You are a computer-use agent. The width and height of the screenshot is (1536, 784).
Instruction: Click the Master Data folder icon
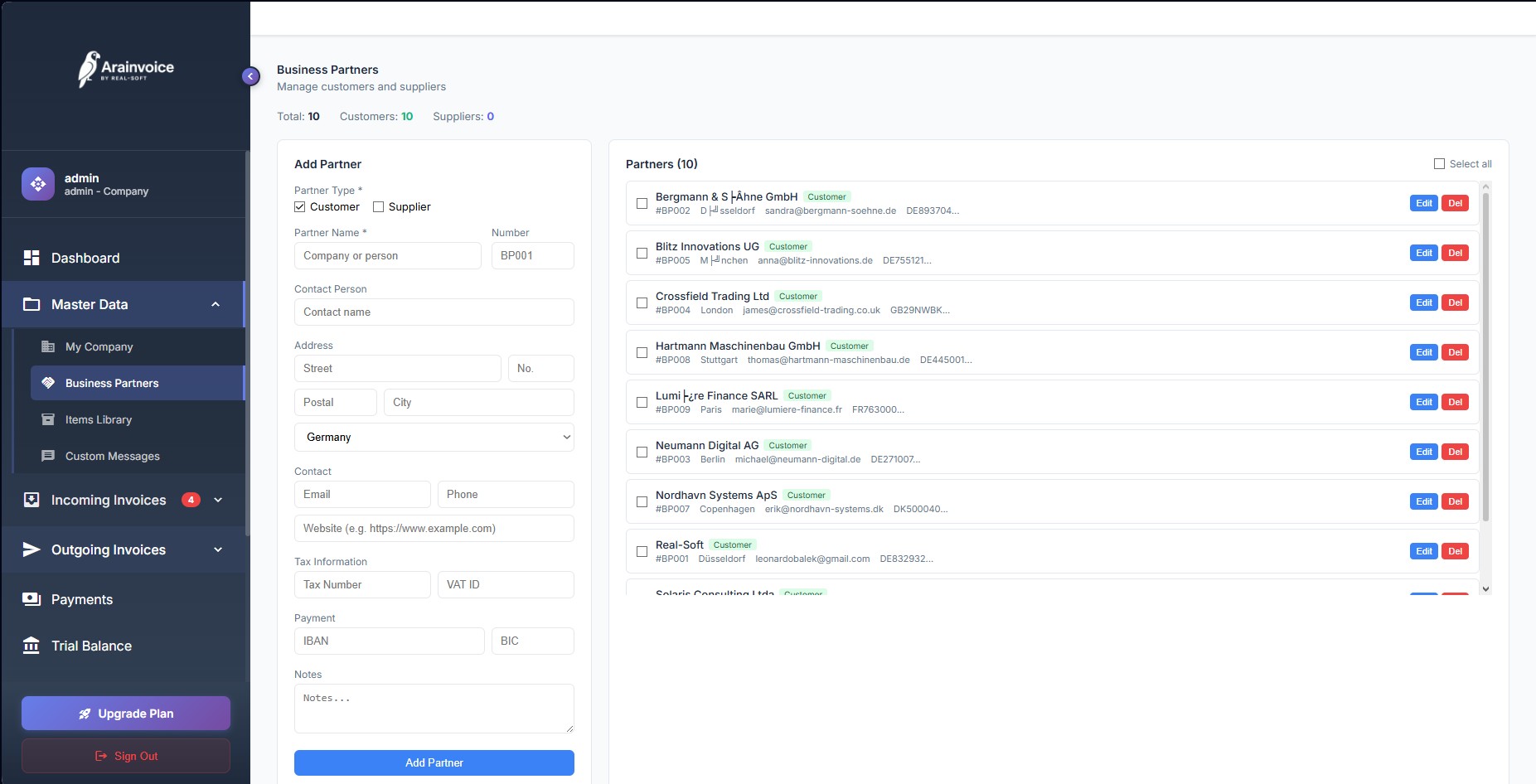[31, 304]
